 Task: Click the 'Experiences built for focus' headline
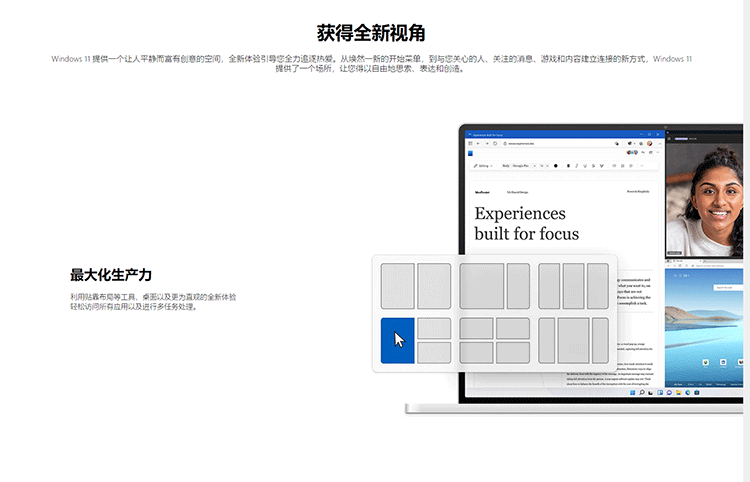[527, 223]
